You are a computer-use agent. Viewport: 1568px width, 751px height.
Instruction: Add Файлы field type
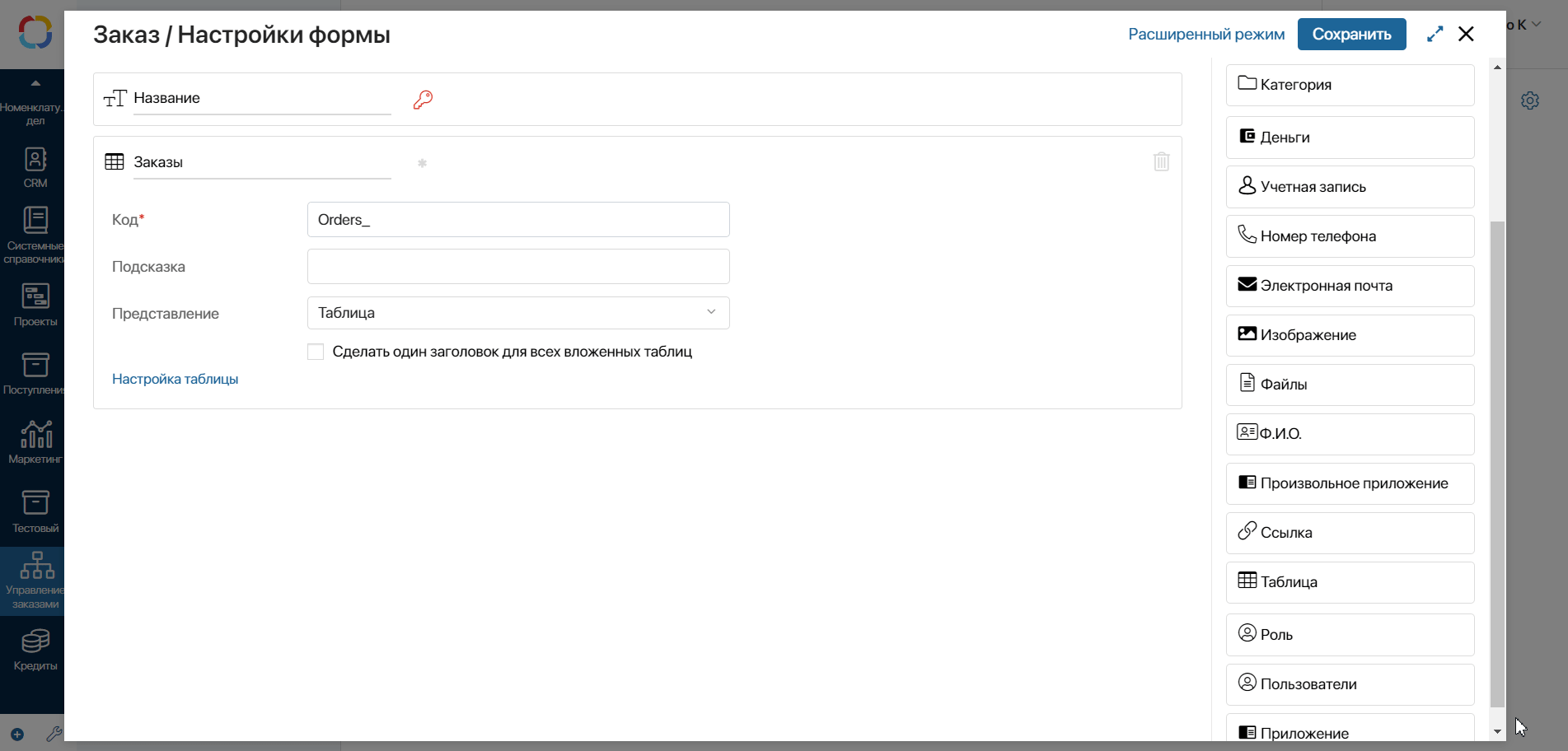pyautogui.click(x=1350, y=385)
